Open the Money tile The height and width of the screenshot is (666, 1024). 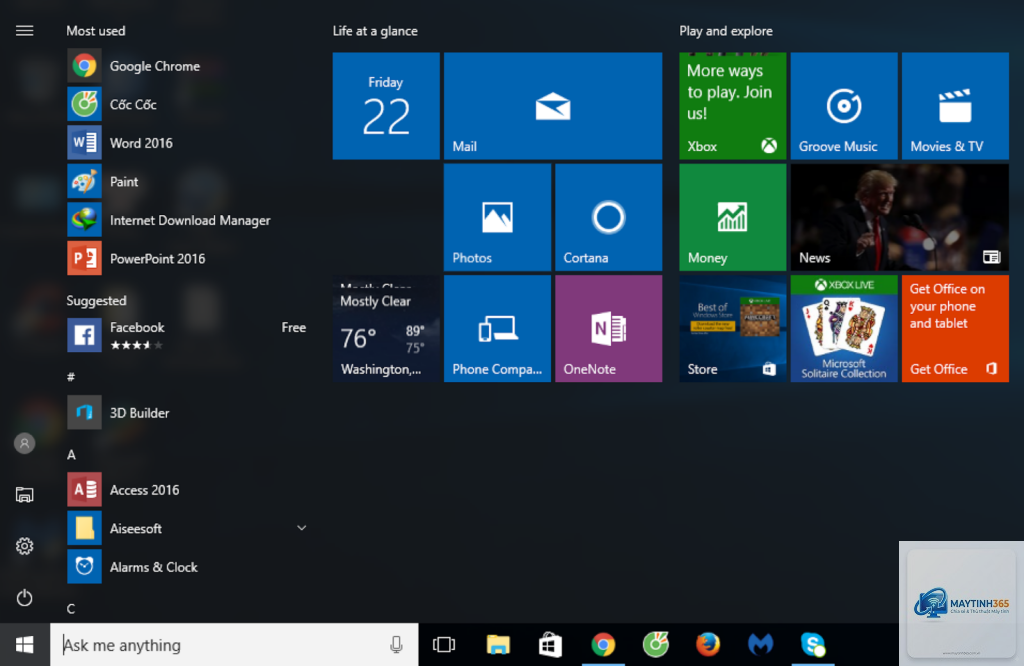tap(733, 217)
